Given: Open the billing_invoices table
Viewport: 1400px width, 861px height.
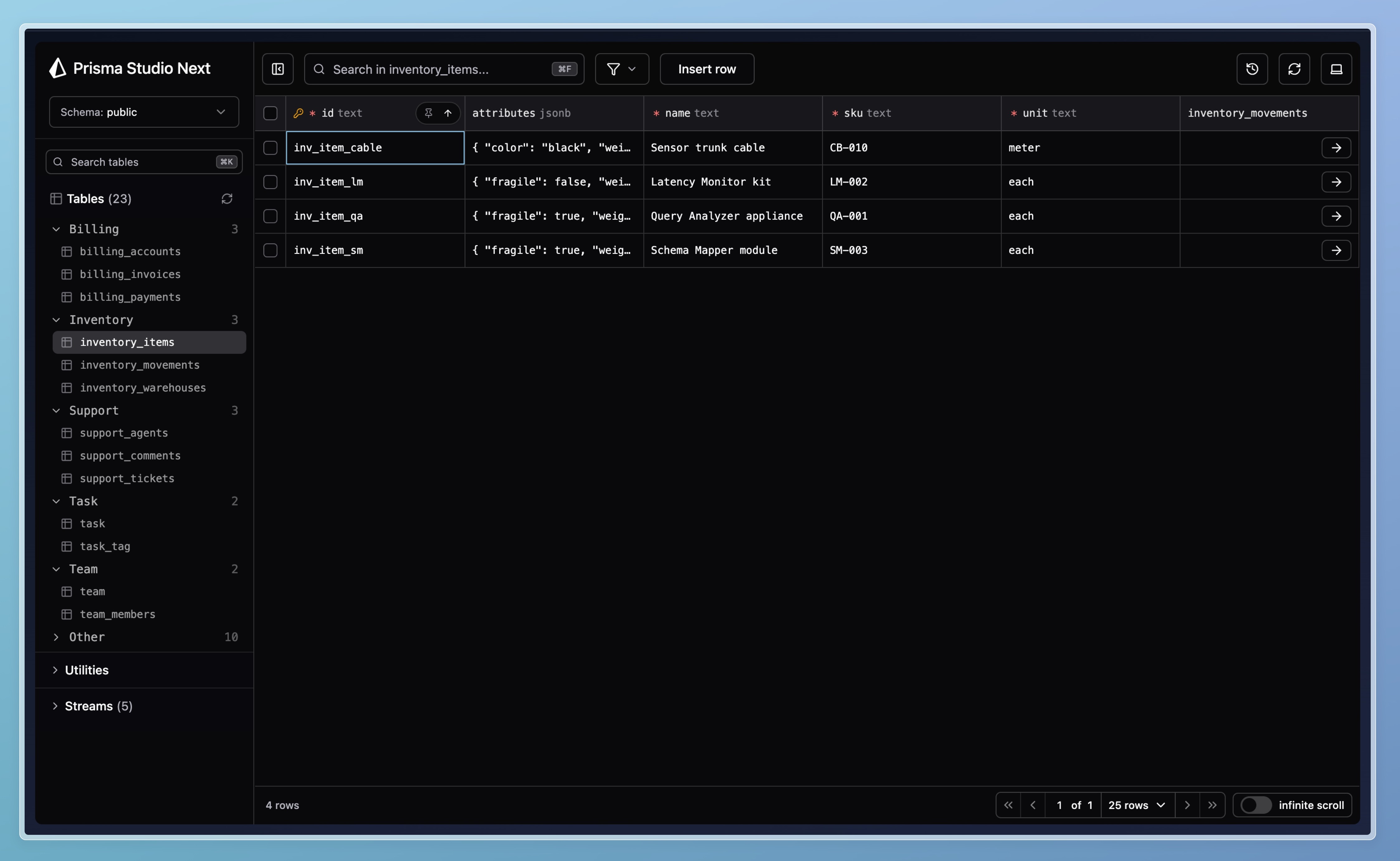Looking at the screenshot, I should click(x=149, y=274).
